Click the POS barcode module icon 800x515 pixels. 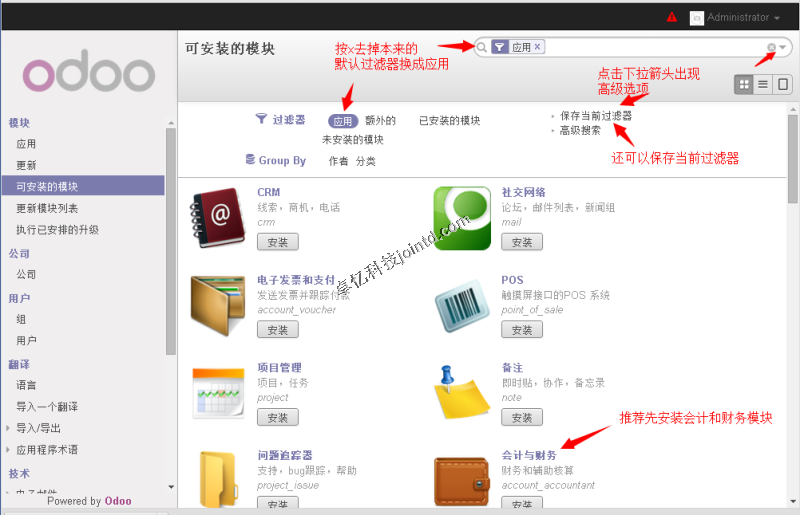click(461, 305)
